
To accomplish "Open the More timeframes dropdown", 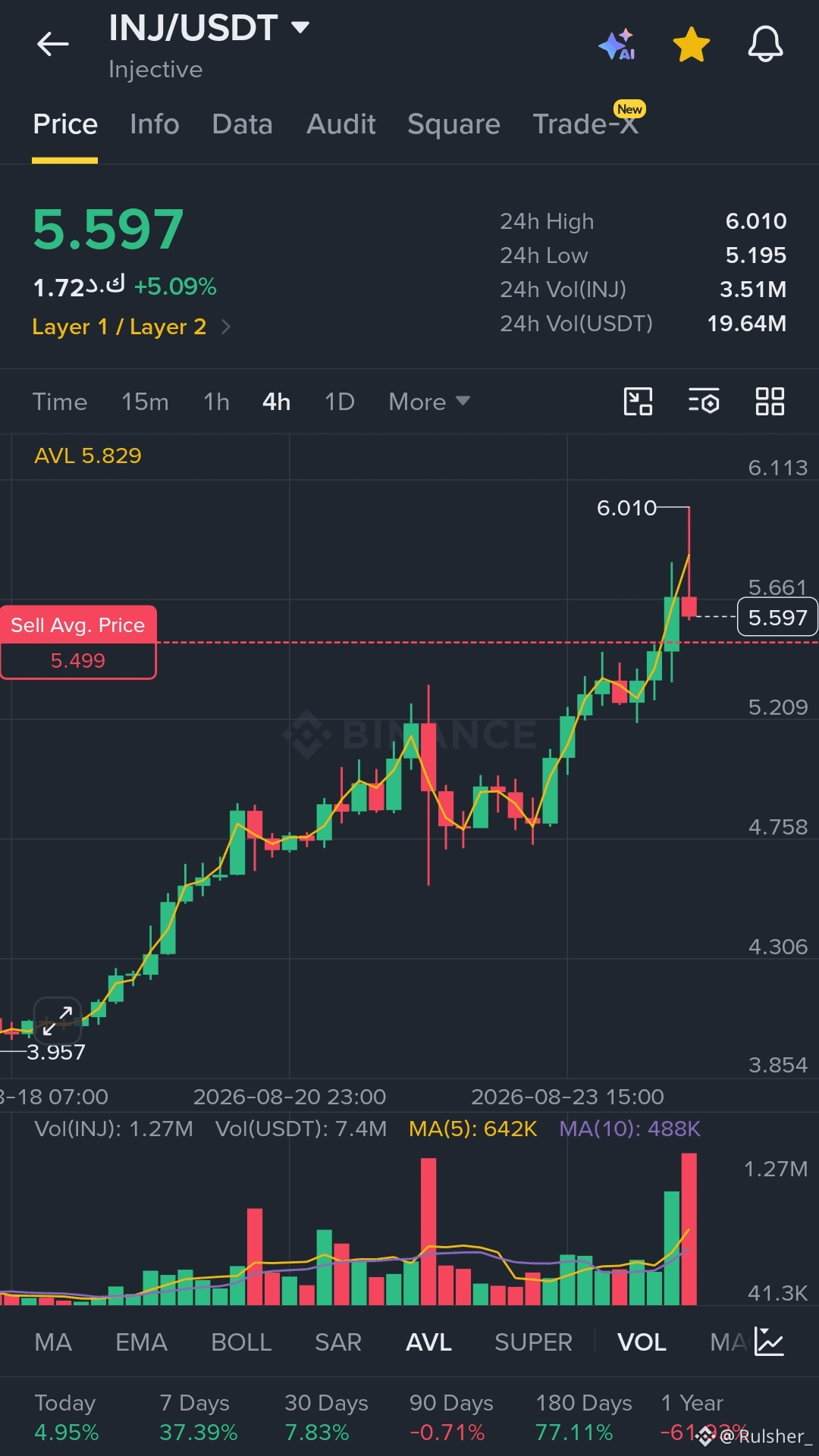I will coord(429,402).
